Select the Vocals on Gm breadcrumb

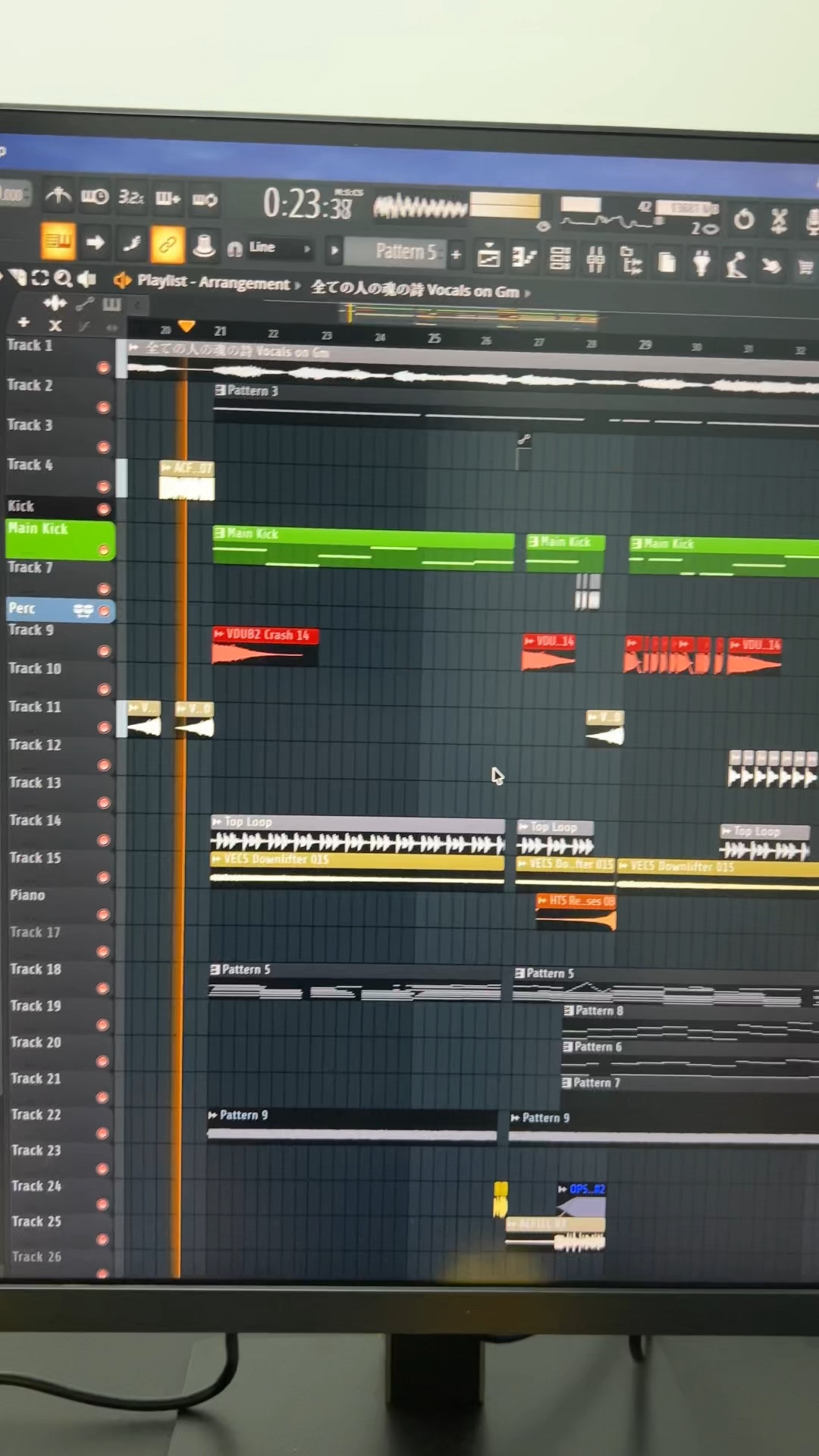pos(415,289)
